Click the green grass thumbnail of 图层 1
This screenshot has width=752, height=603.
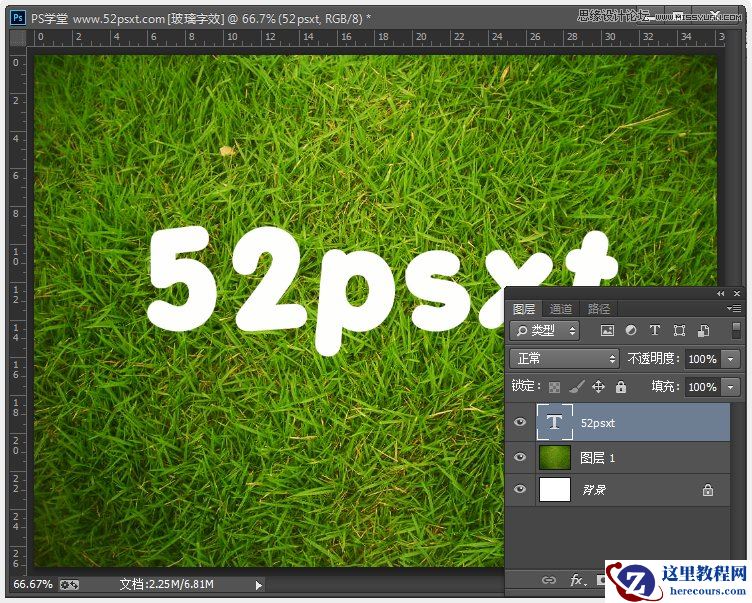(555, 457)
